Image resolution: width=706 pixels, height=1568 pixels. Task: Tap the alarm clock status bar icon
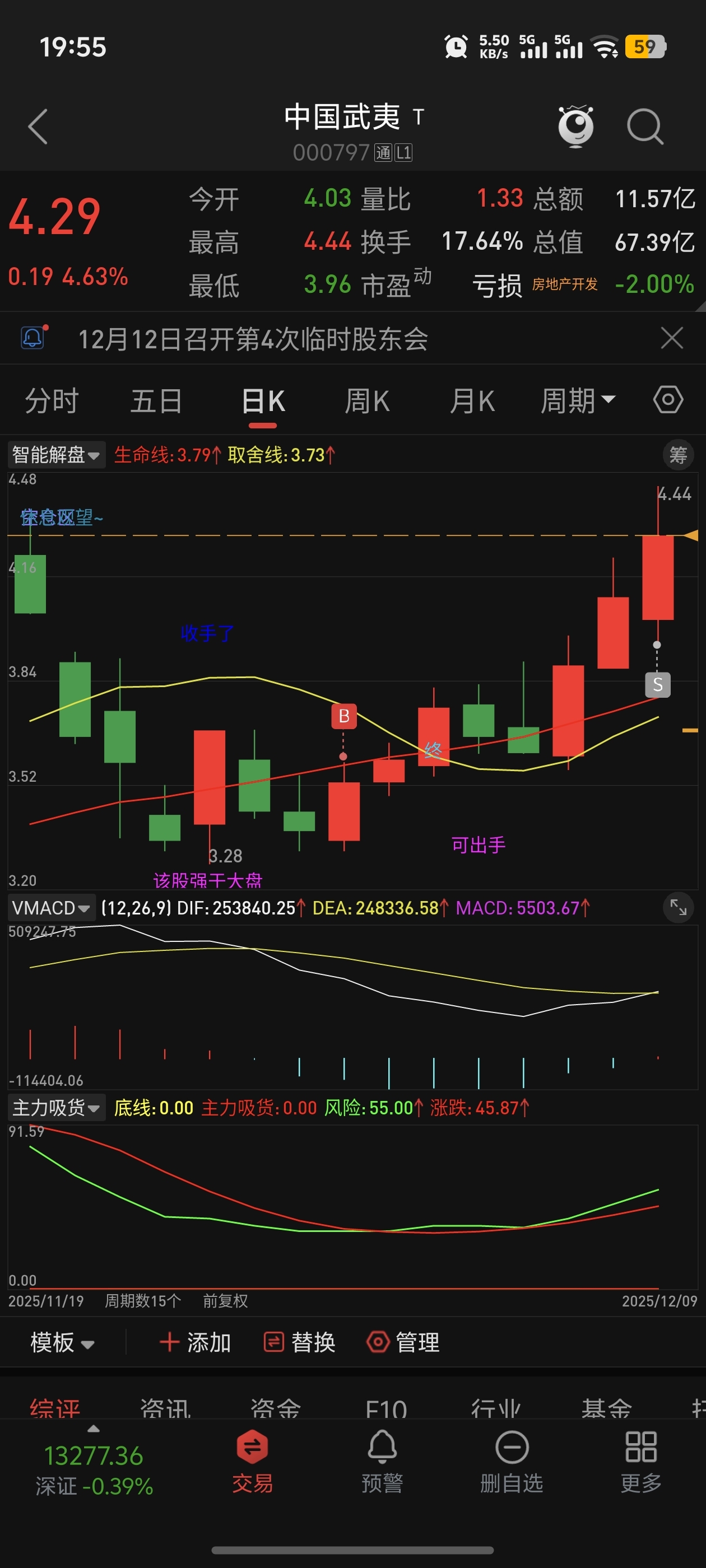456,47
